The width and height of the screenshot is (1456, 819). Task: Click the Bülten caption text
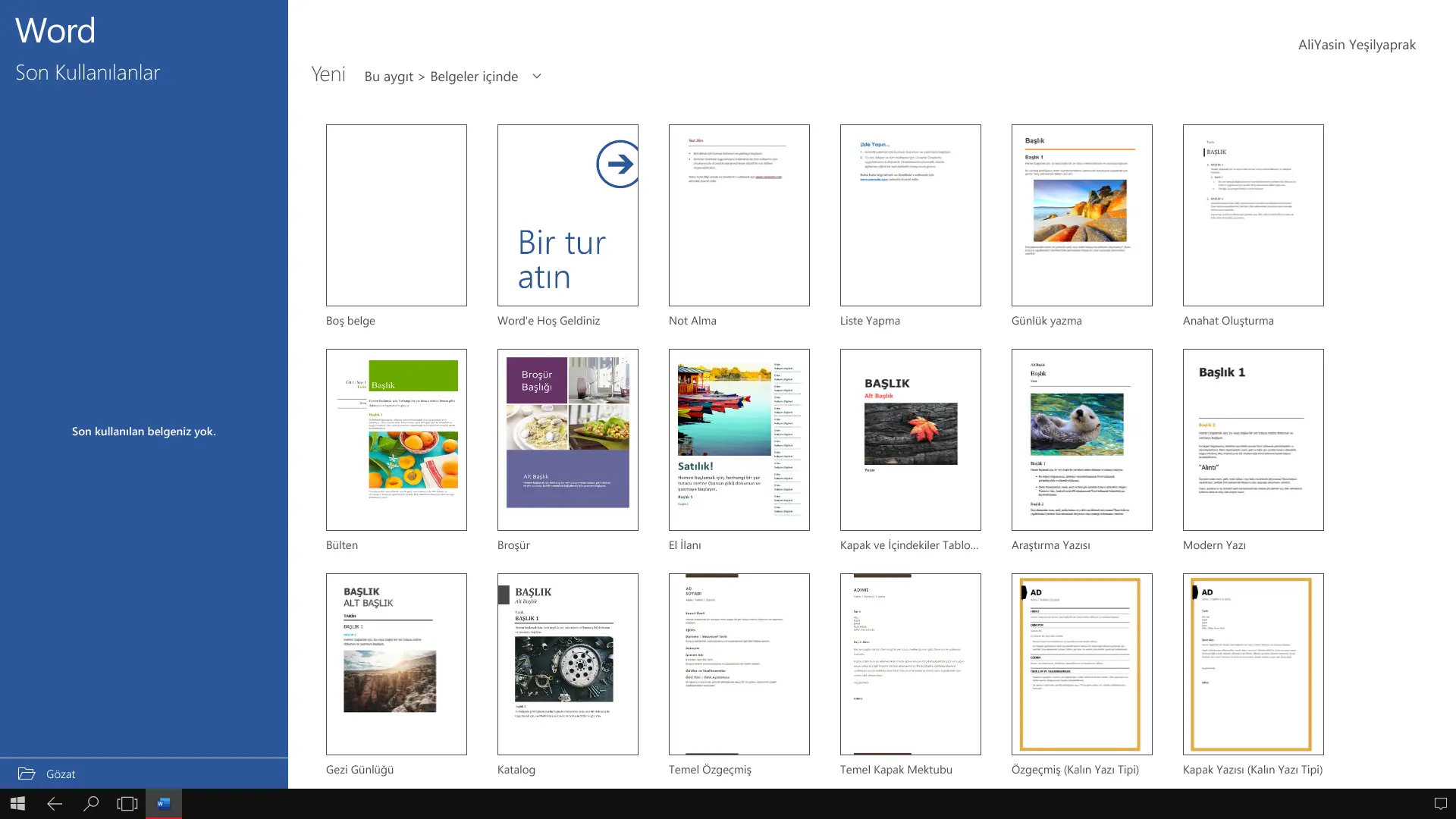click(342, 545)
